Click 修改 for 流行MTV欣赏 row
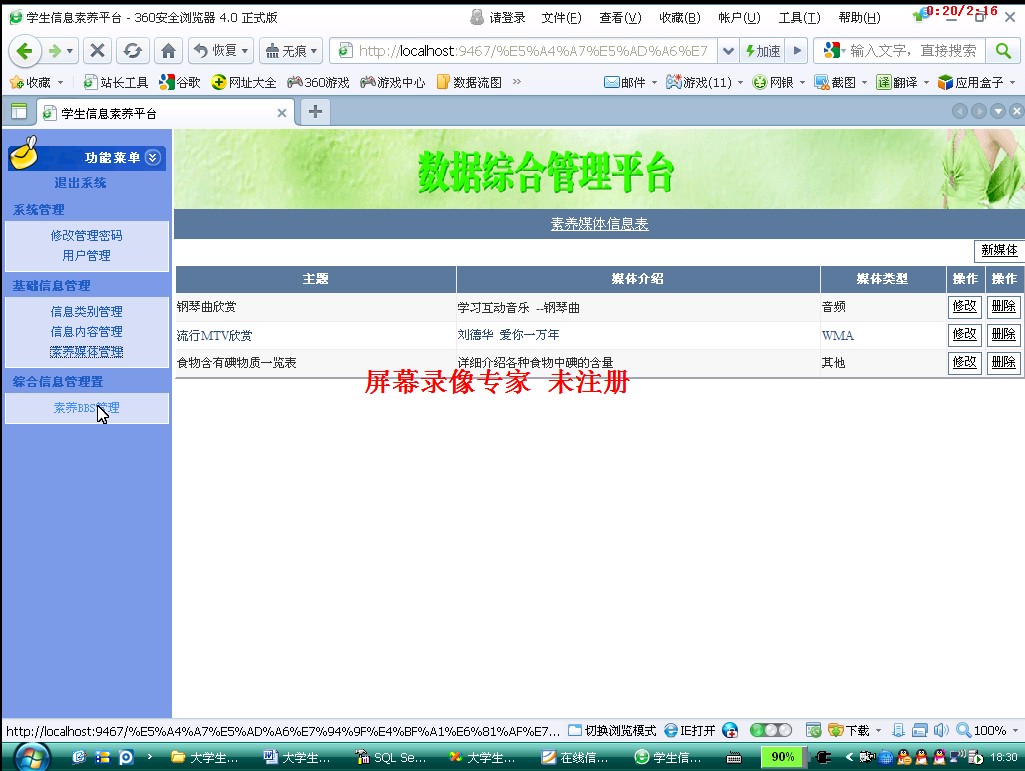The height and width of the screenshot is (771, 1025). pos(964,334)
